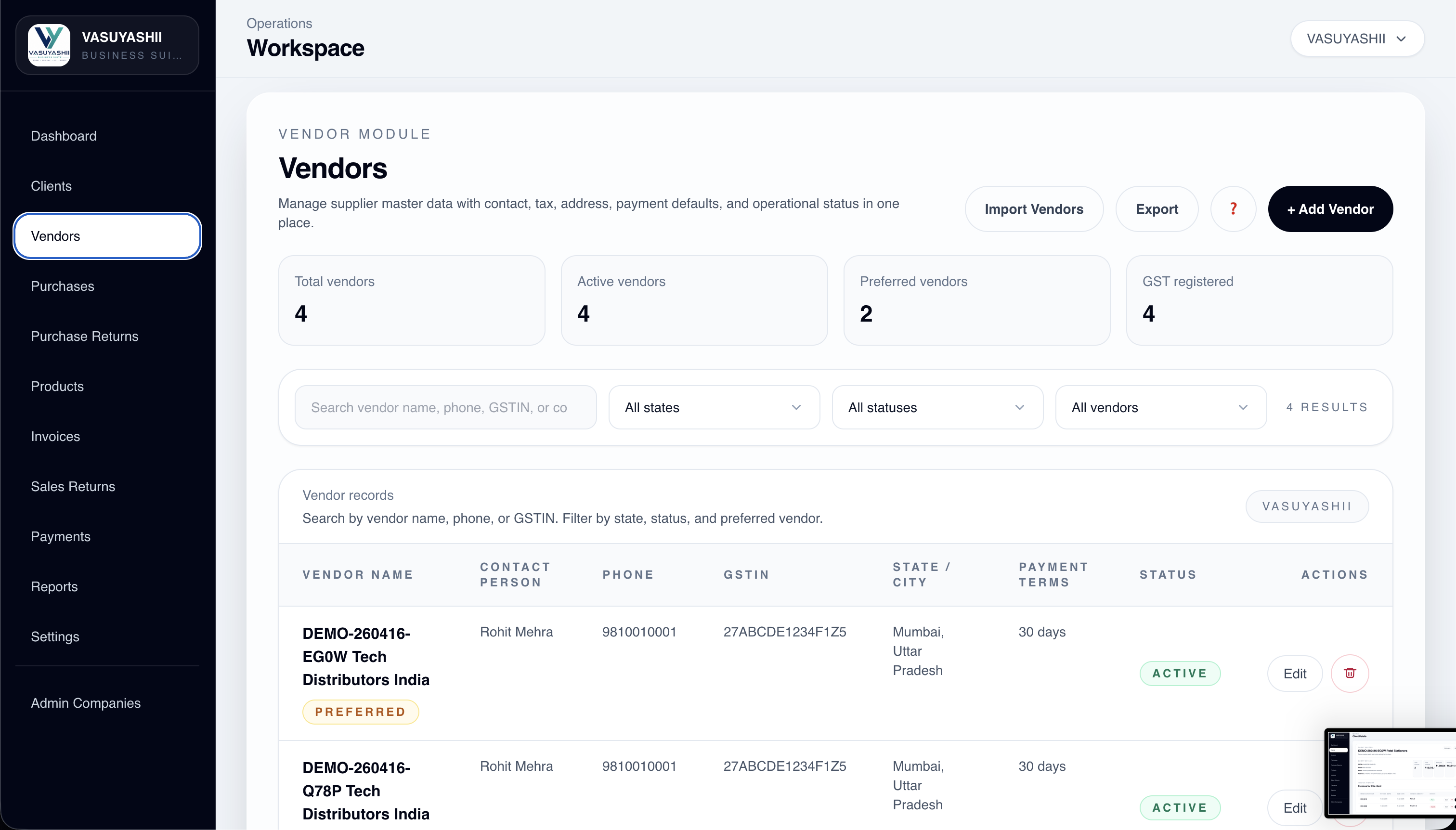The height and width of the screenshot is (830, 1456).
Task: Click the PREFERRED badge on EG0W vendor
Action: coord(360,712)
